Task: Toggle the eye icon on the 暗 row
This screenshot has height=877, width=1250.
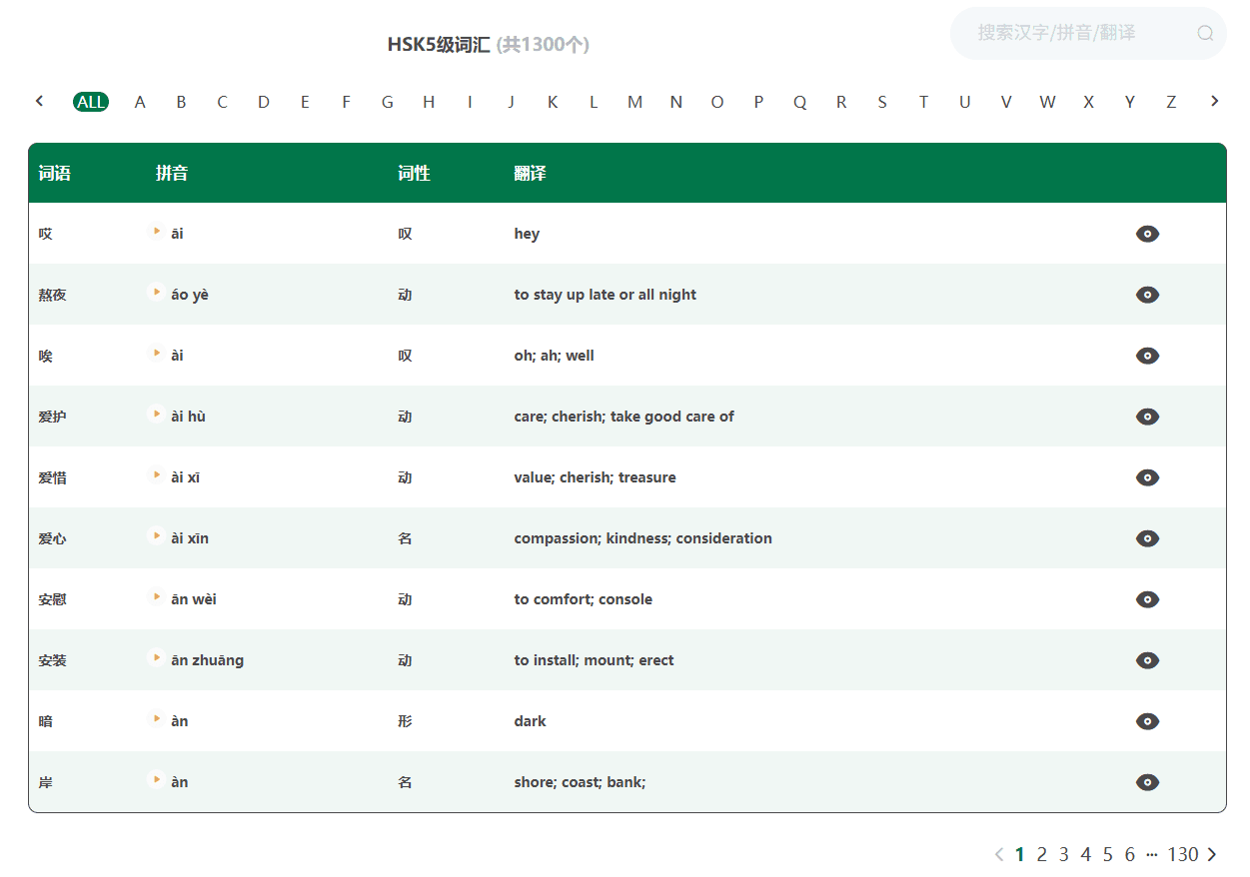Action: pyautogui.click(x=1147, y=721)
